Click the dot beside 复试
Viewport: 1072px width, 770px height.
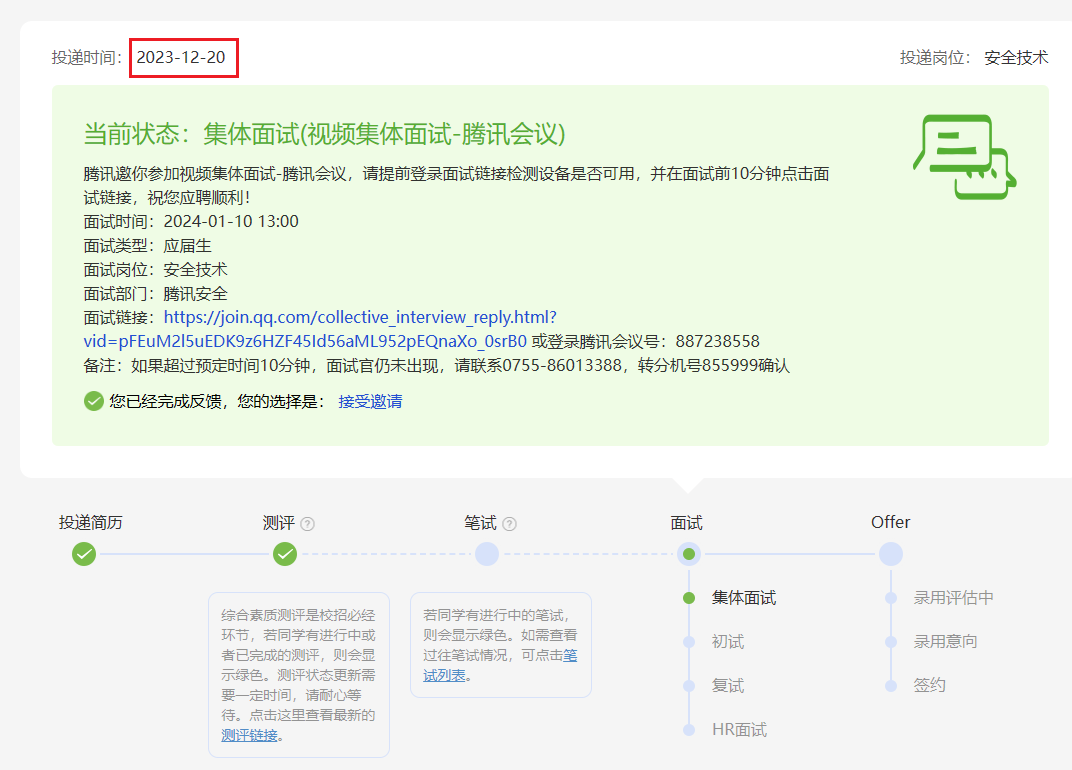[x=689, y=686]
